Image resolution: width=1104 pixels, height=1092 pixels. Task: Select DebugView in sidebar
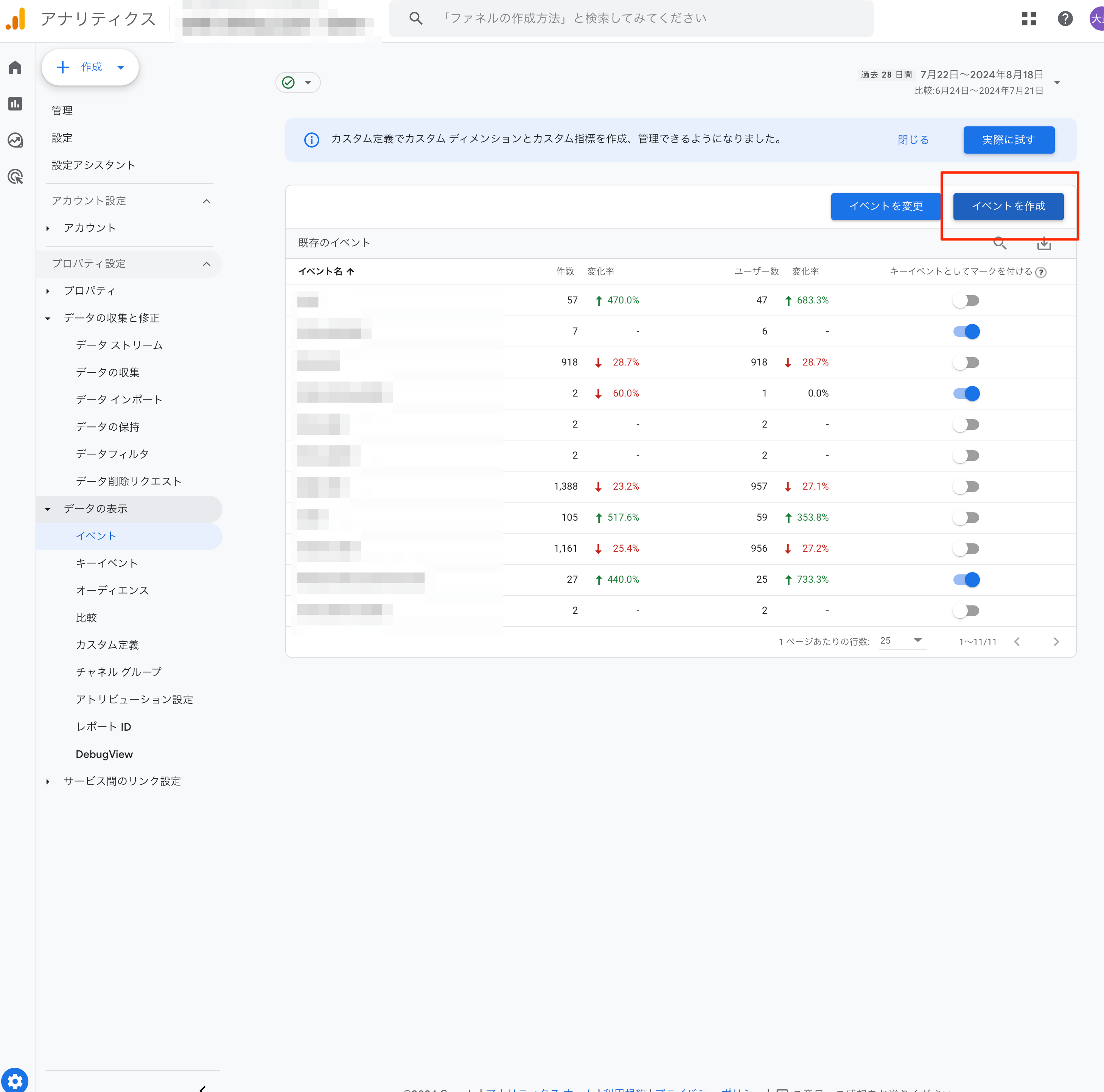click(104, 754)
